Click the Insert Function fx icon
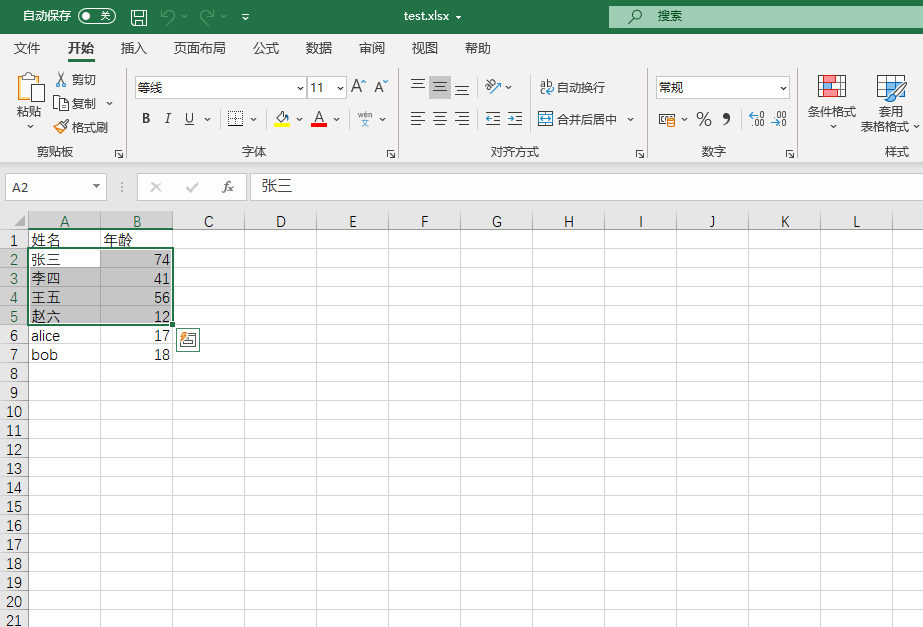Viewport: 923px width, 627px height. [x=228, y=187]
